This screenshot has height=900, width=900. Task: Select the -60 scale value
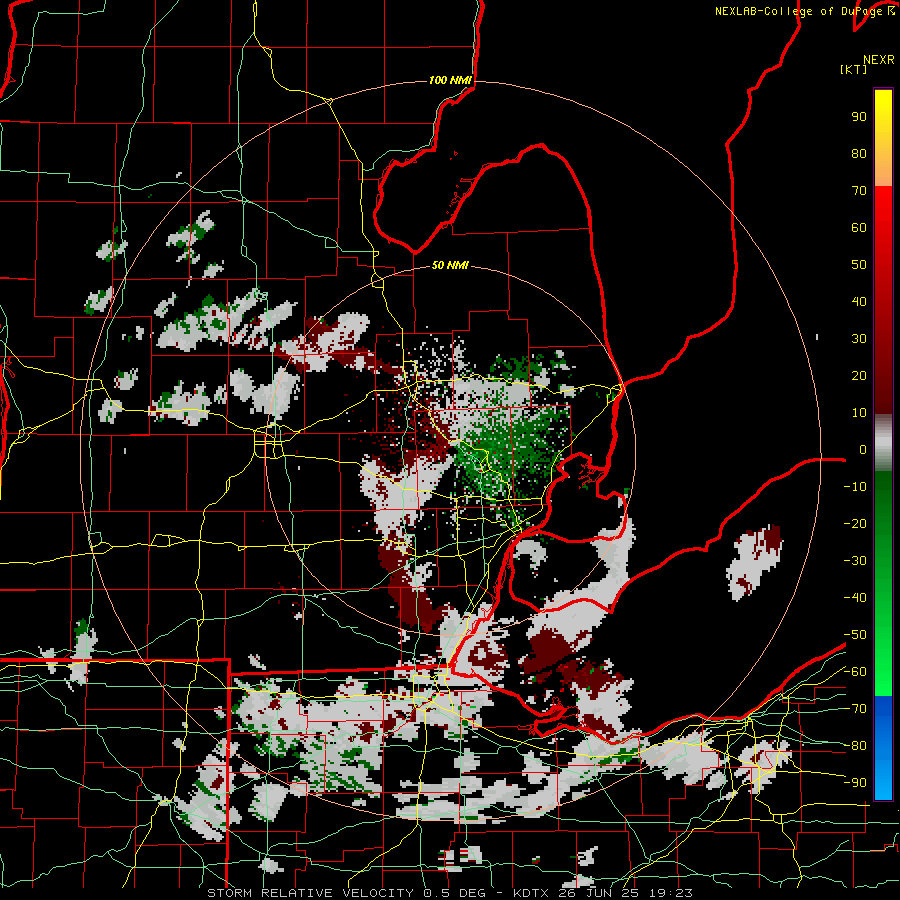[855, 672]
